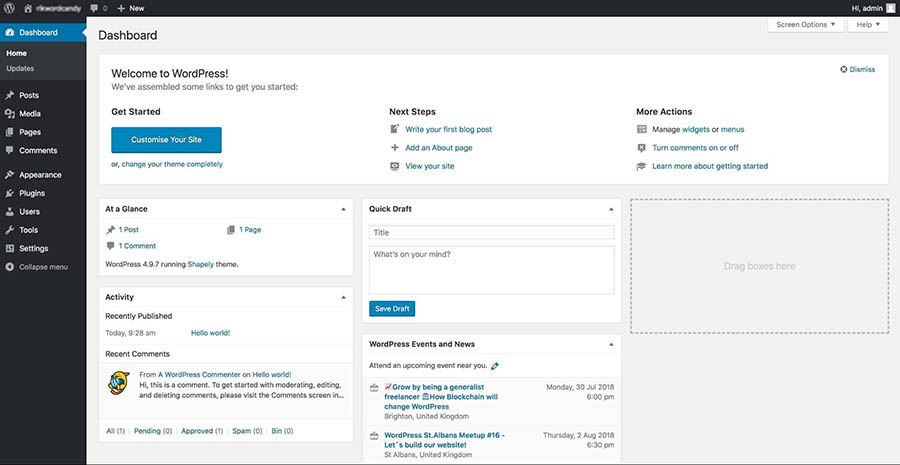The height and width of the screenshot is (465, 900).
Task: Filter comments by Spam (0)
Action: [247, 431]
